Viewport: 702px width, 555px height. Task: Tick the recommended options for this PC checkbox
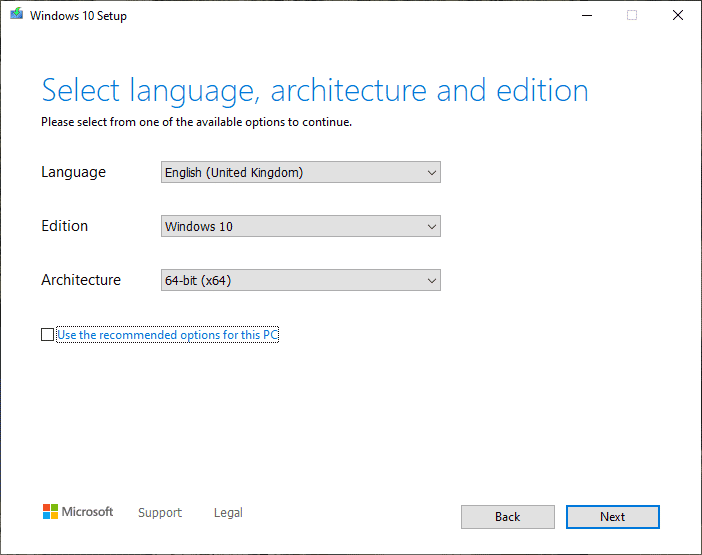(47, 335)
